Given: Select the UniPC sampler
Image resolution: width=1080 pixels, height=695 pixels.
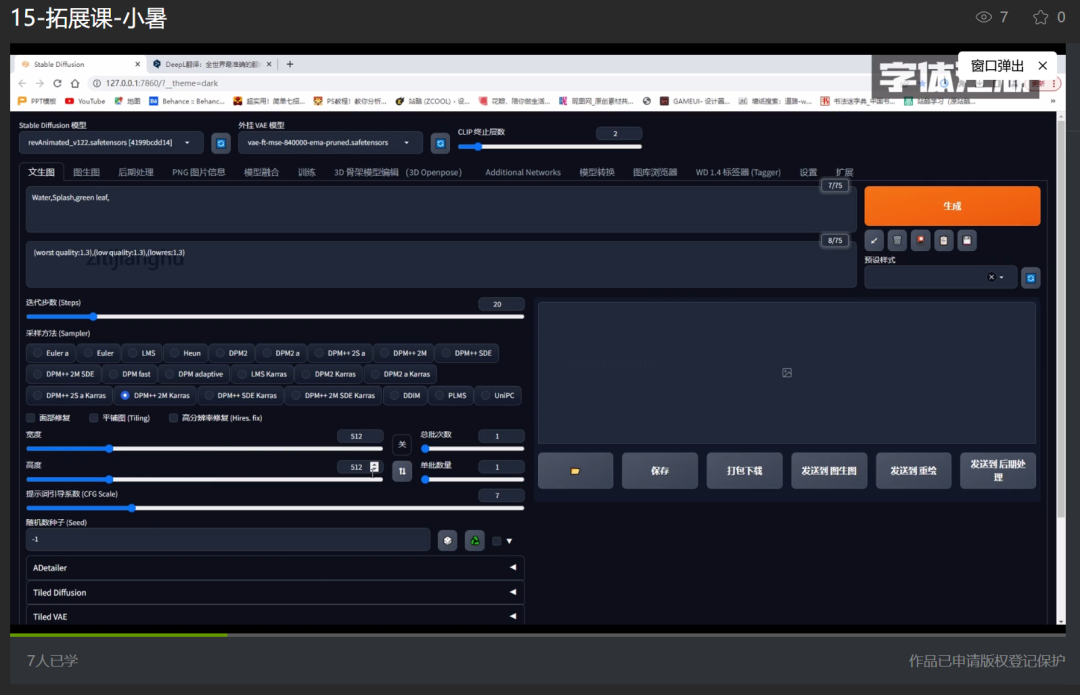Looking at the screenshot, I should [x=497, y=395].
